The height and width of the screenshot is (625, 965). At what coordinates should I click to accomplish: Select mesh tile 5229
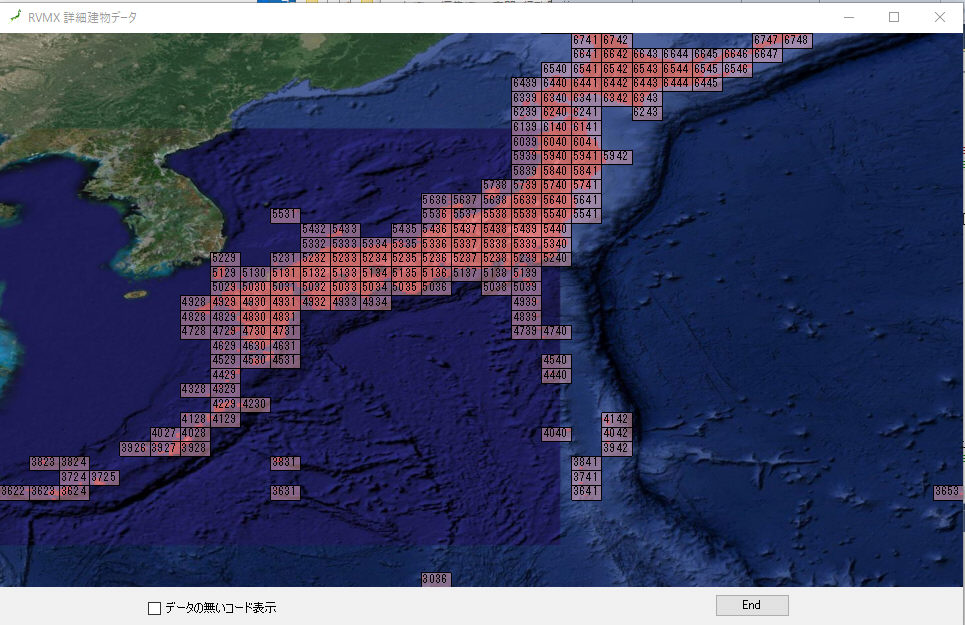coord(225,259)
